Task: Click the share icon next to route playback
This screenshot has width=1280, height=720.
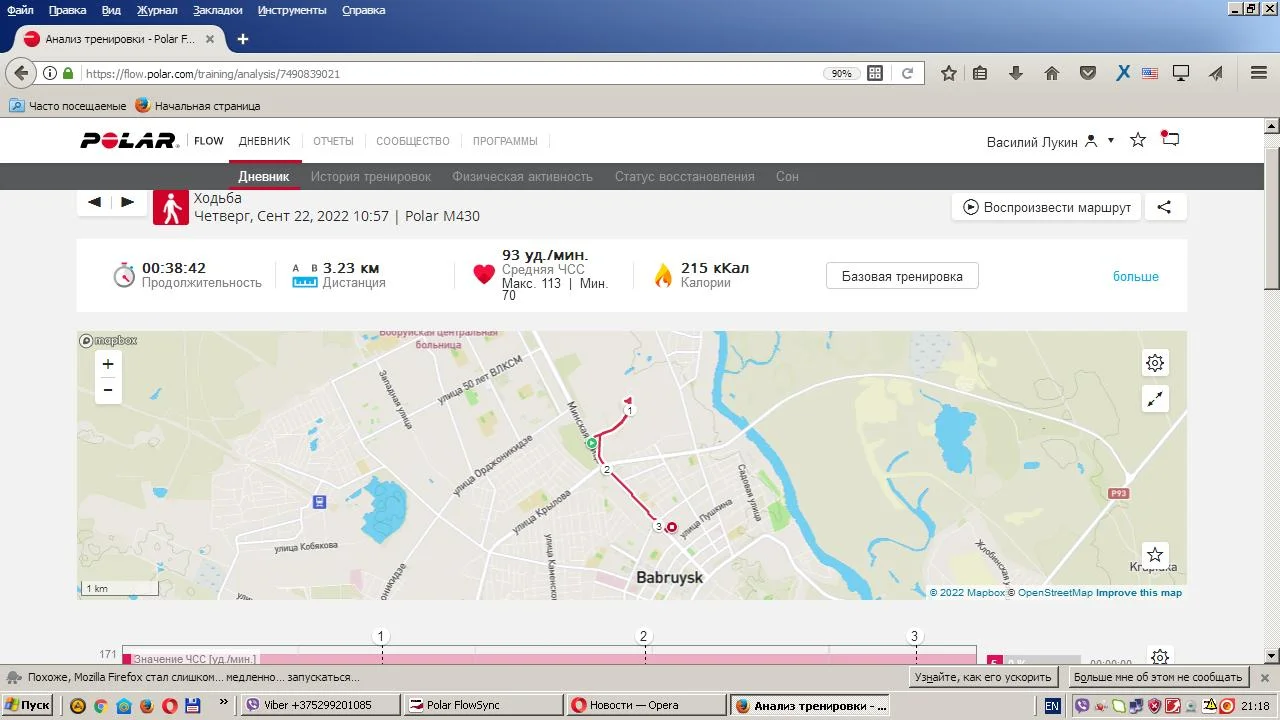Action: tap(1164, 207)
